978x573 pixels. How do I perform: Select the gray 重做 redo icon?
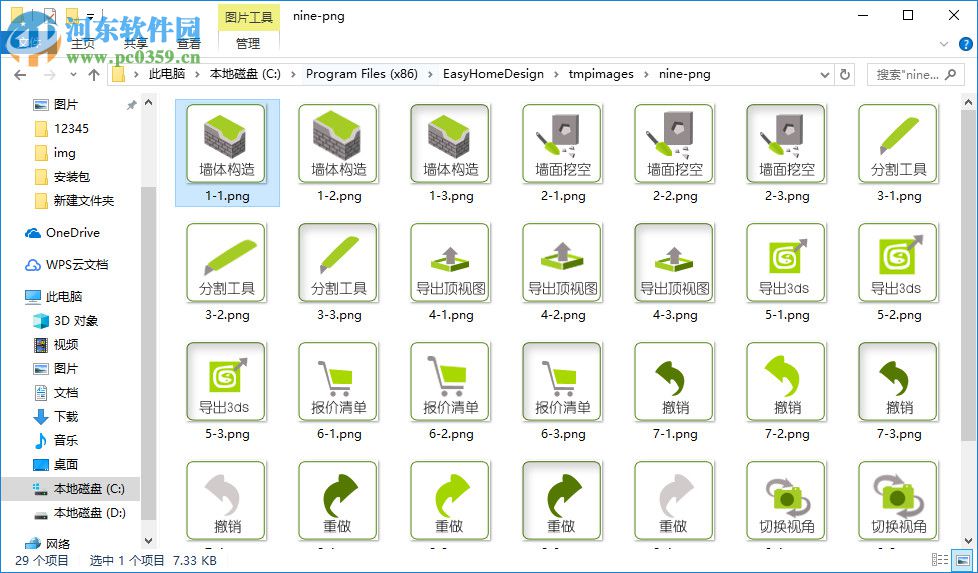[675, 501]
